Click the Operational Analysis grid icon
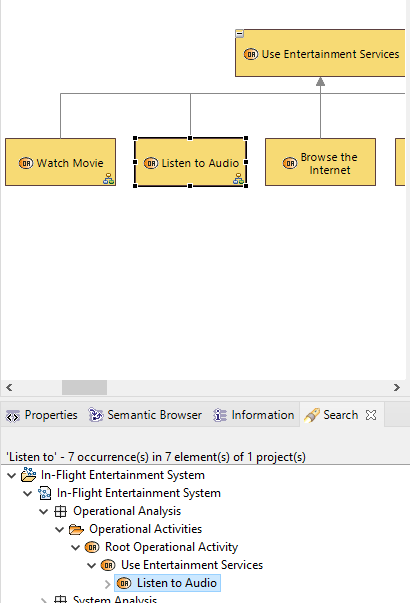This screenshot has width=410, height=603. [x=60, y=511]
